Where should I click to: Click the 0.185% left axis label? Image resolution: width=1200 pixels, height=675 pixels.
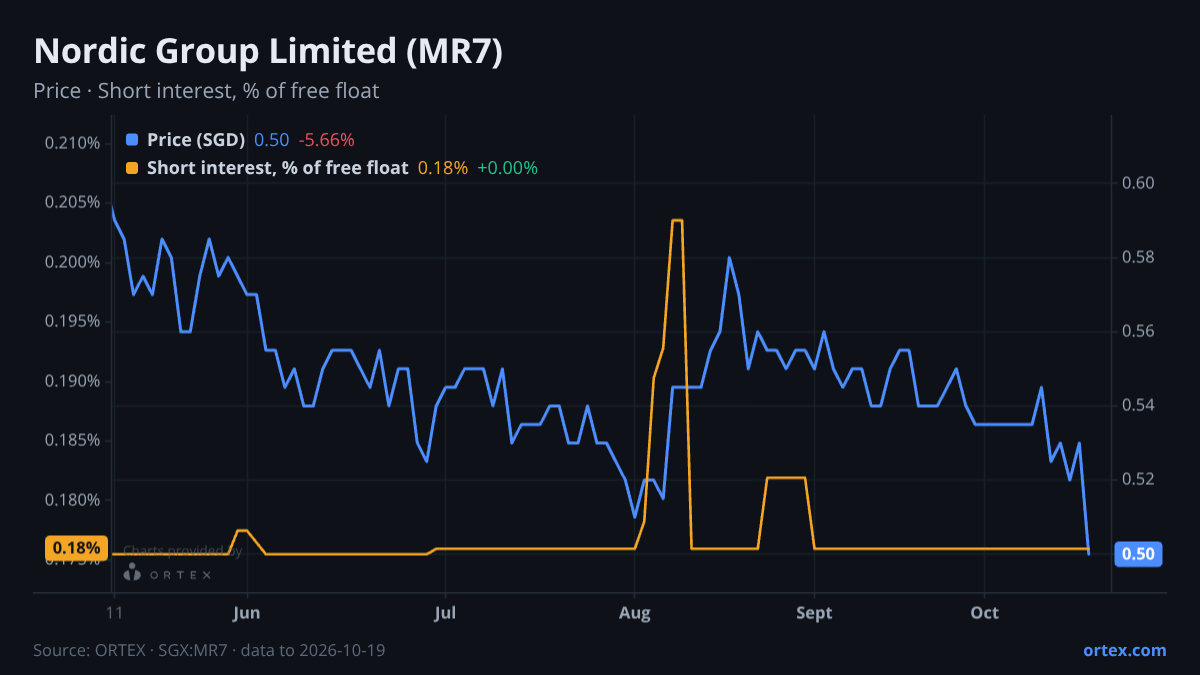tap(73, 441)
